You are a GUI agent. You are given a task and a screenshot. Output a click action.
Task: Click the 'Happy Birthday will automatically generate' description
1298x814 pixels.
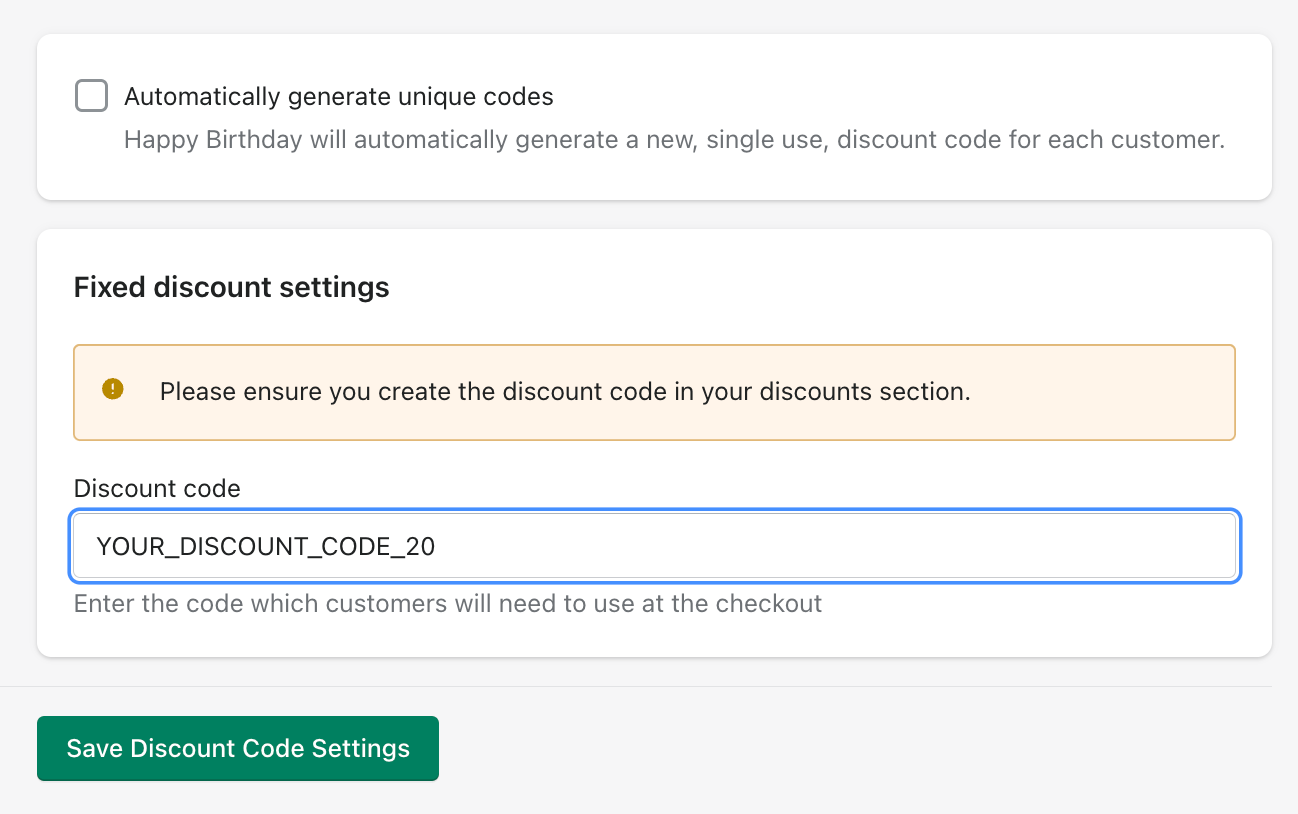click(x=674, y=140)
